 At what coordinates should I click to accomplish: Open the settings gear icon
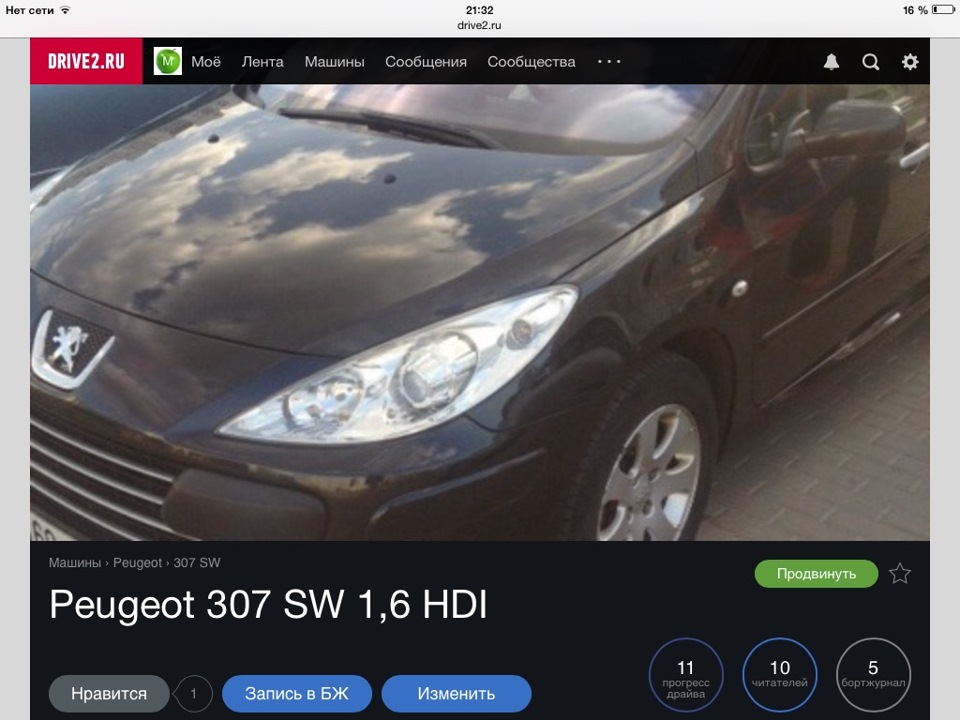pyautogui.click(x=910, y=62)
